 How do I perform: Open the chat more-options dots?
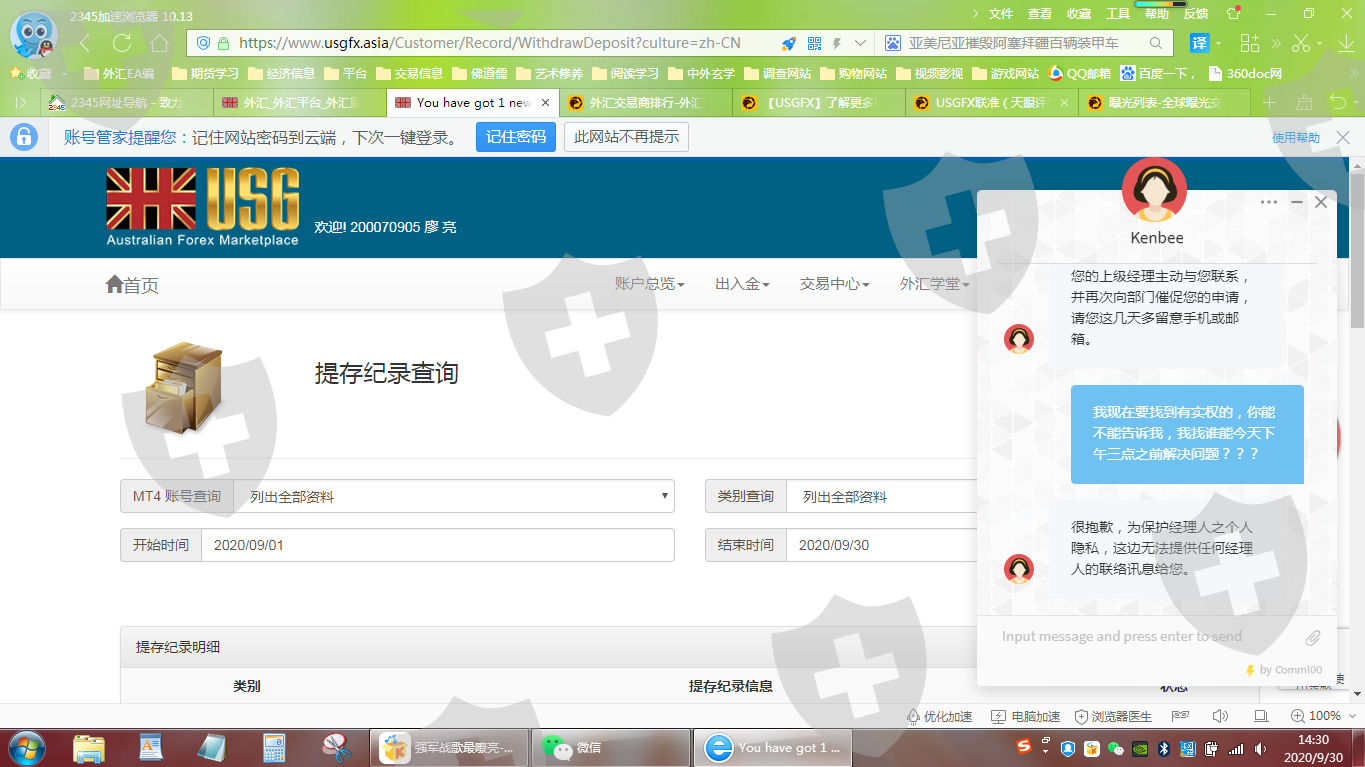pyautogui.click(x=1269, y=202)
